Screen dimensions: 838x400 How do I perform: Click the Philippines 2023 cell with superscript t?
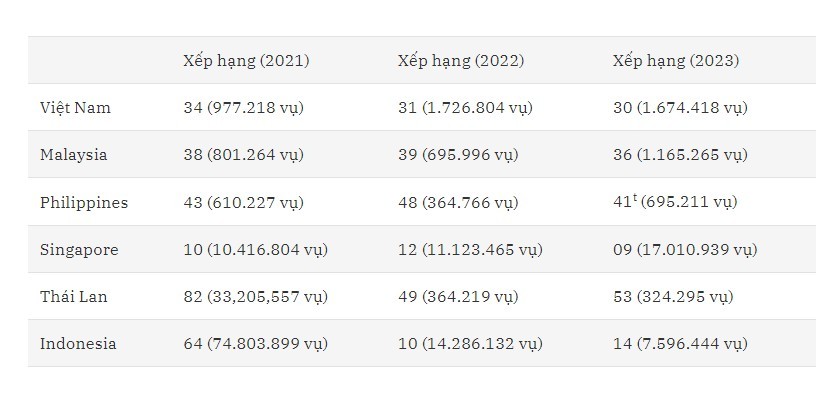[675, 202]
